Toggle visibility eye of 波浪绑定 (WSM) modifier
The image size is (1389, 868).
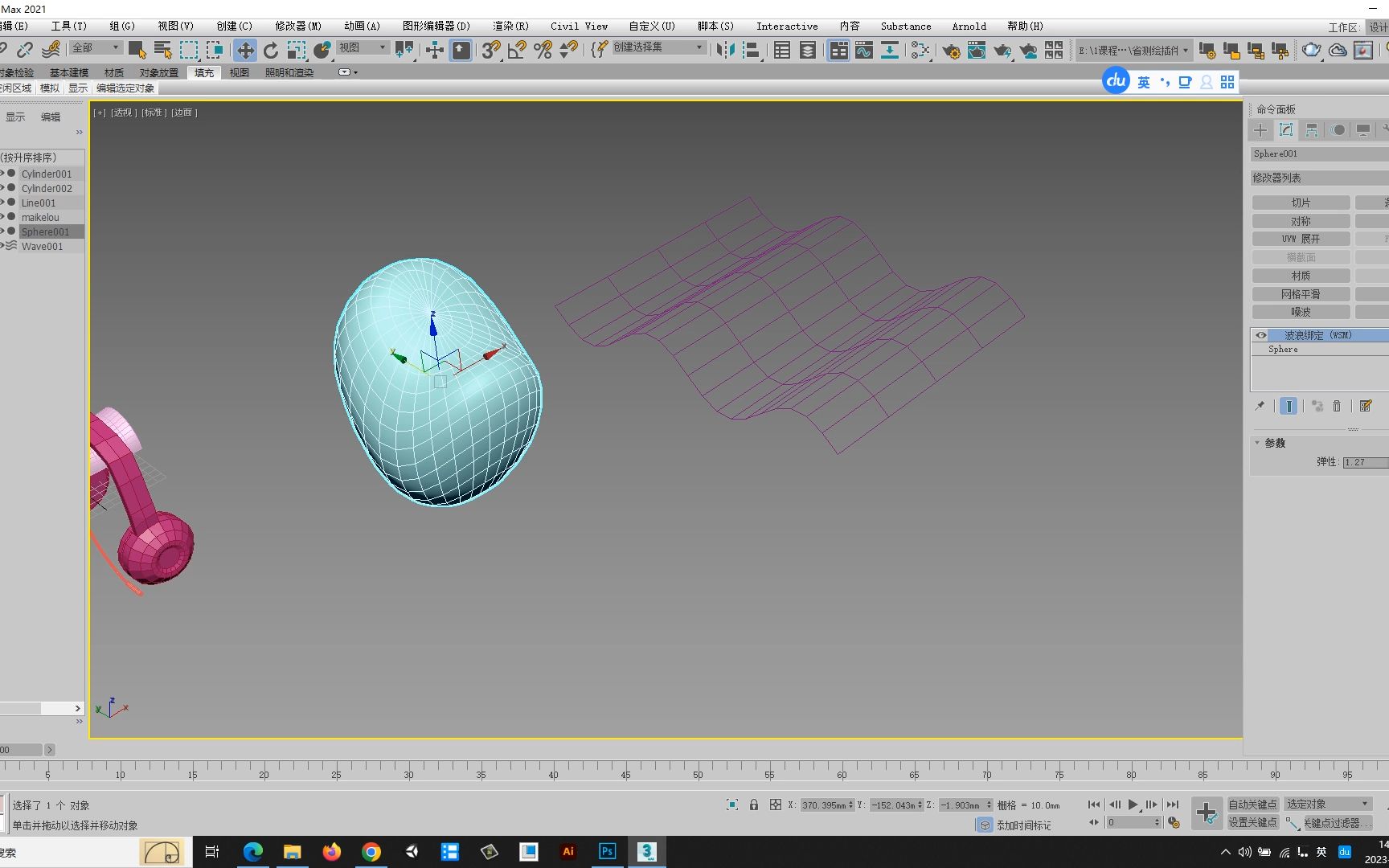[1260, 335]
